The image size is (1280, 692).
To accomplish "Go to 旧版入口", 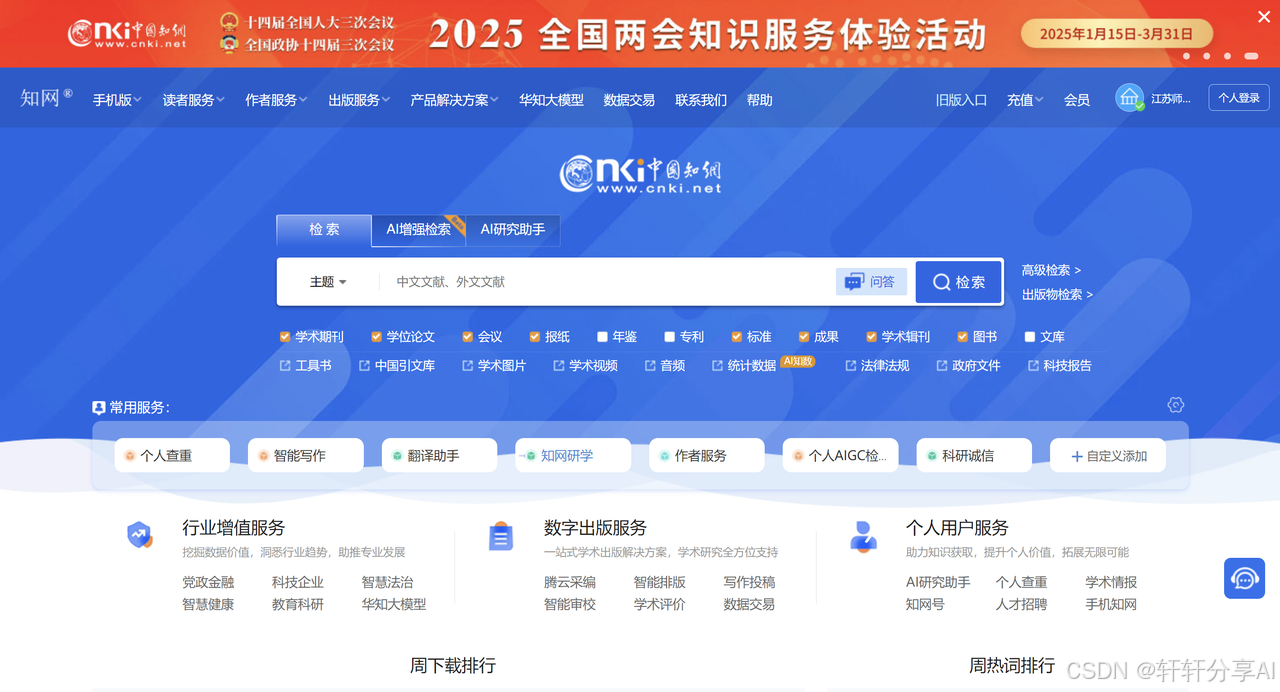I will pyautogui.click(x=961, y=100).
